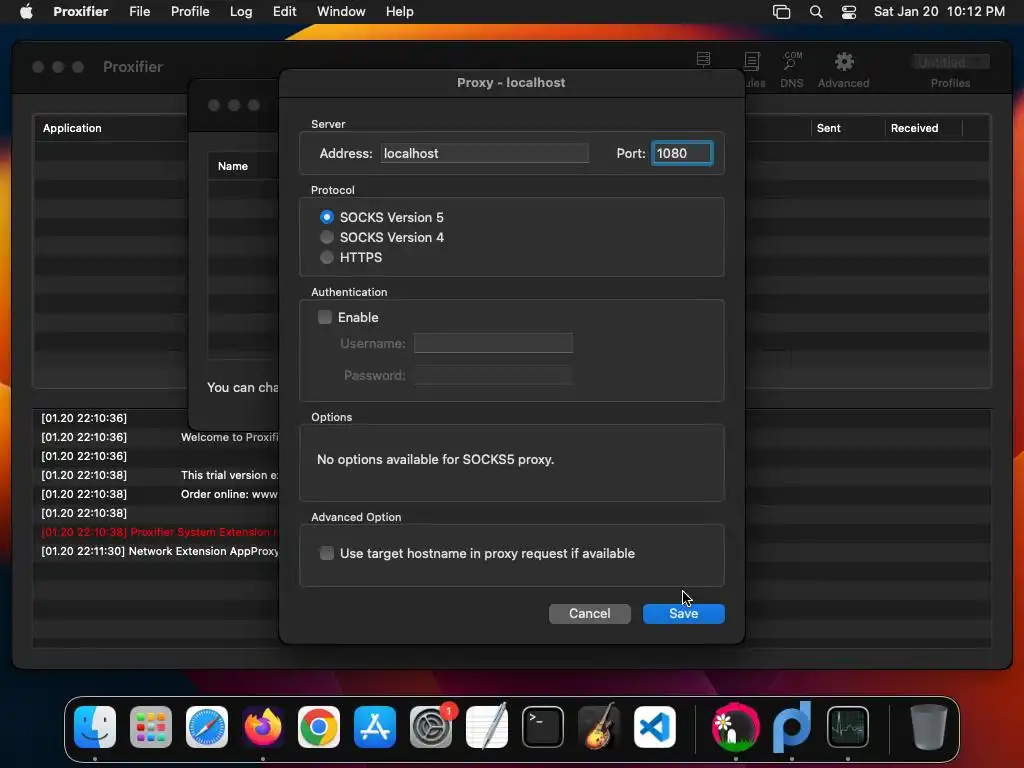Click the Address field containing localhost

point(485,153)
